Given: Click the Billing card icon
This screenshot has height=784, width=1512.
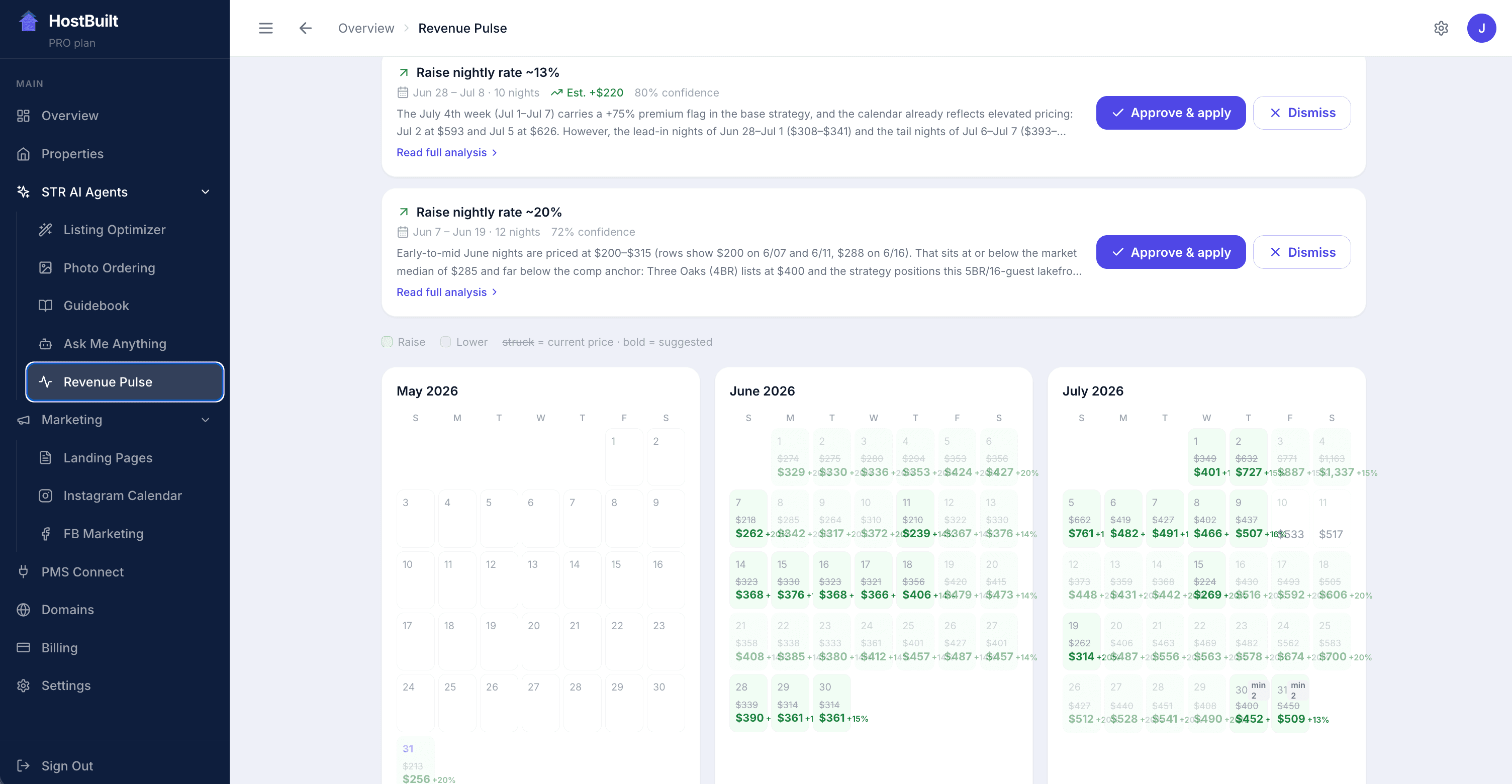Looking at the screenshot, I should point(24,648).
